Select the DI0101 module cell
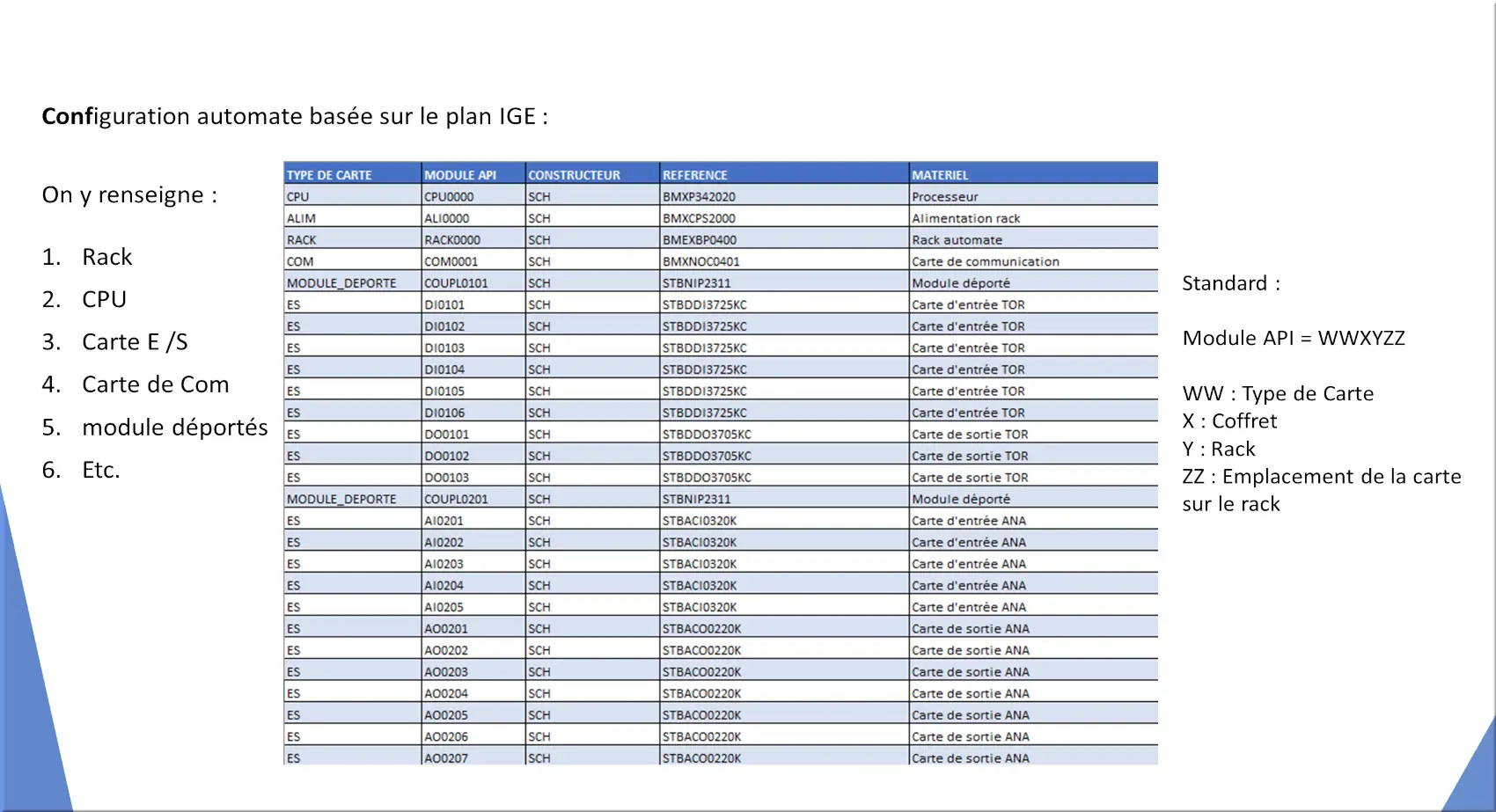Image resolution: width=1496 pixels, height=812 pixels. click(x=473, y=304)
